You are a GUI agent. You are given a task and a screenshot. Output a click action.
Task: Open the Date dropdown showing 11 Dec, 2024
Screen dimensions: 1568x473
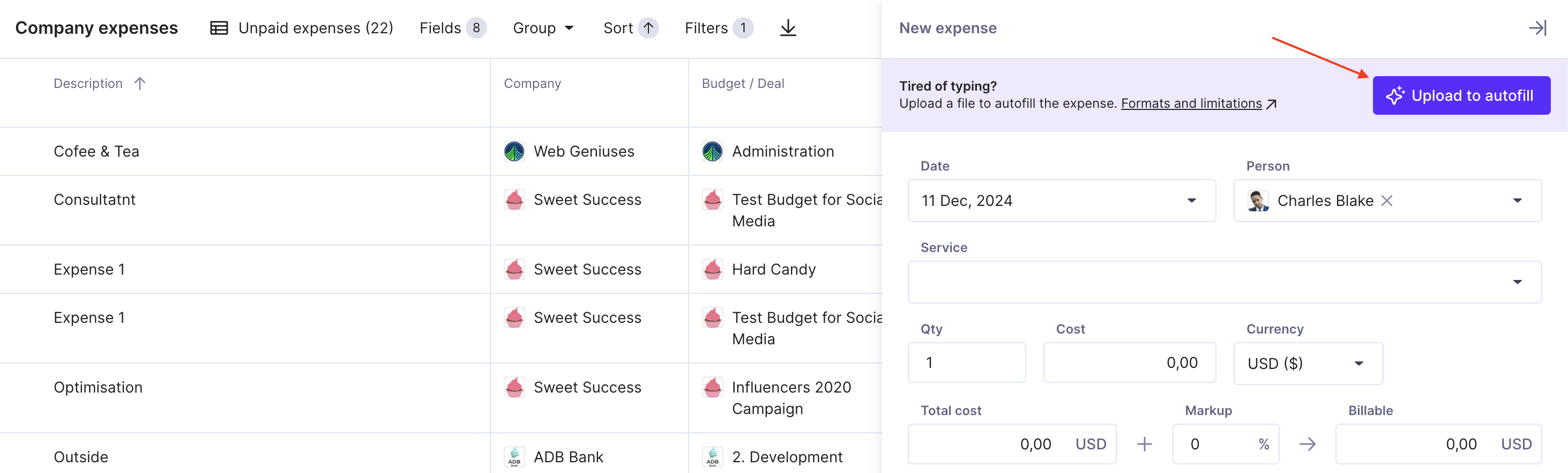click(1062, 201)
